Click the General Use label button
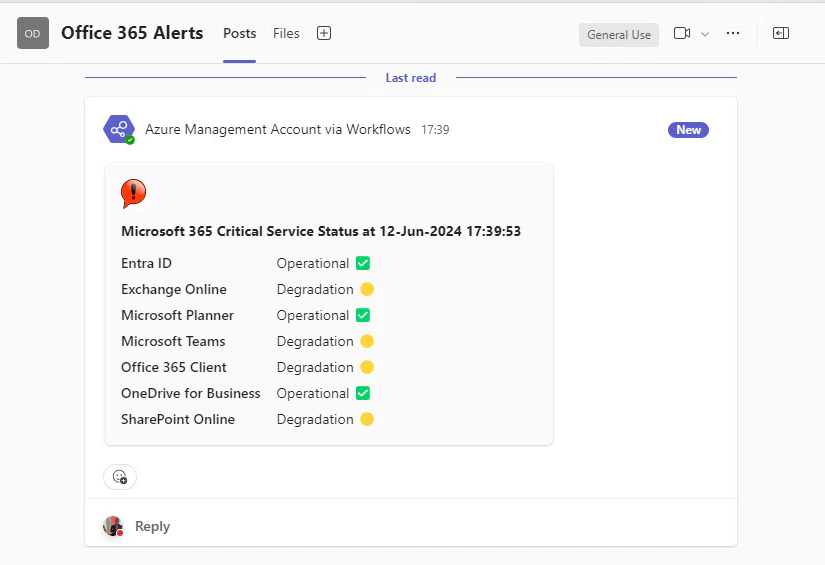Screen dimensions: 825x565 [x=619, y=35]
